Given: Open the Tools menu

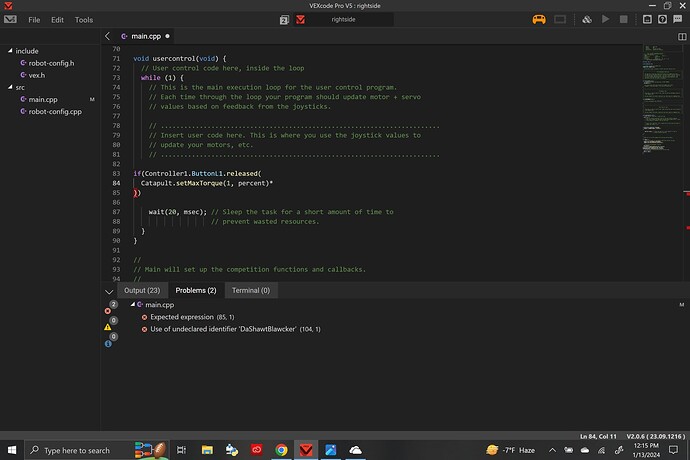Looking at the screenshot, I should 84,20.
